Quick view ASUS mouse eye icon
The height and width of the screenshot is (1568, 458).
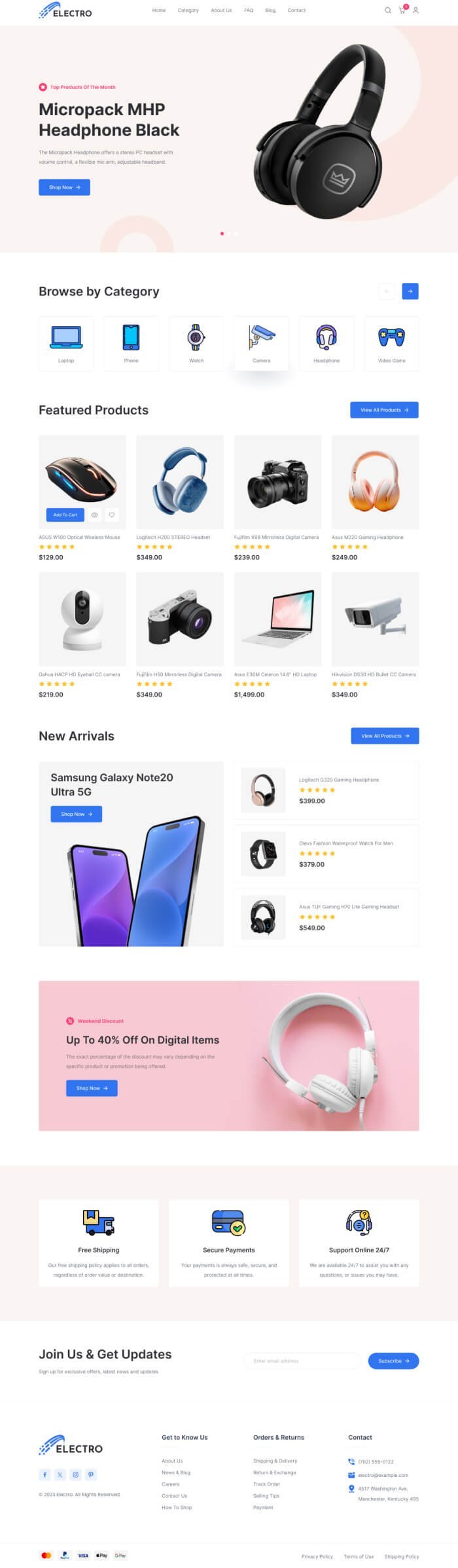click(x=95, y=515)
